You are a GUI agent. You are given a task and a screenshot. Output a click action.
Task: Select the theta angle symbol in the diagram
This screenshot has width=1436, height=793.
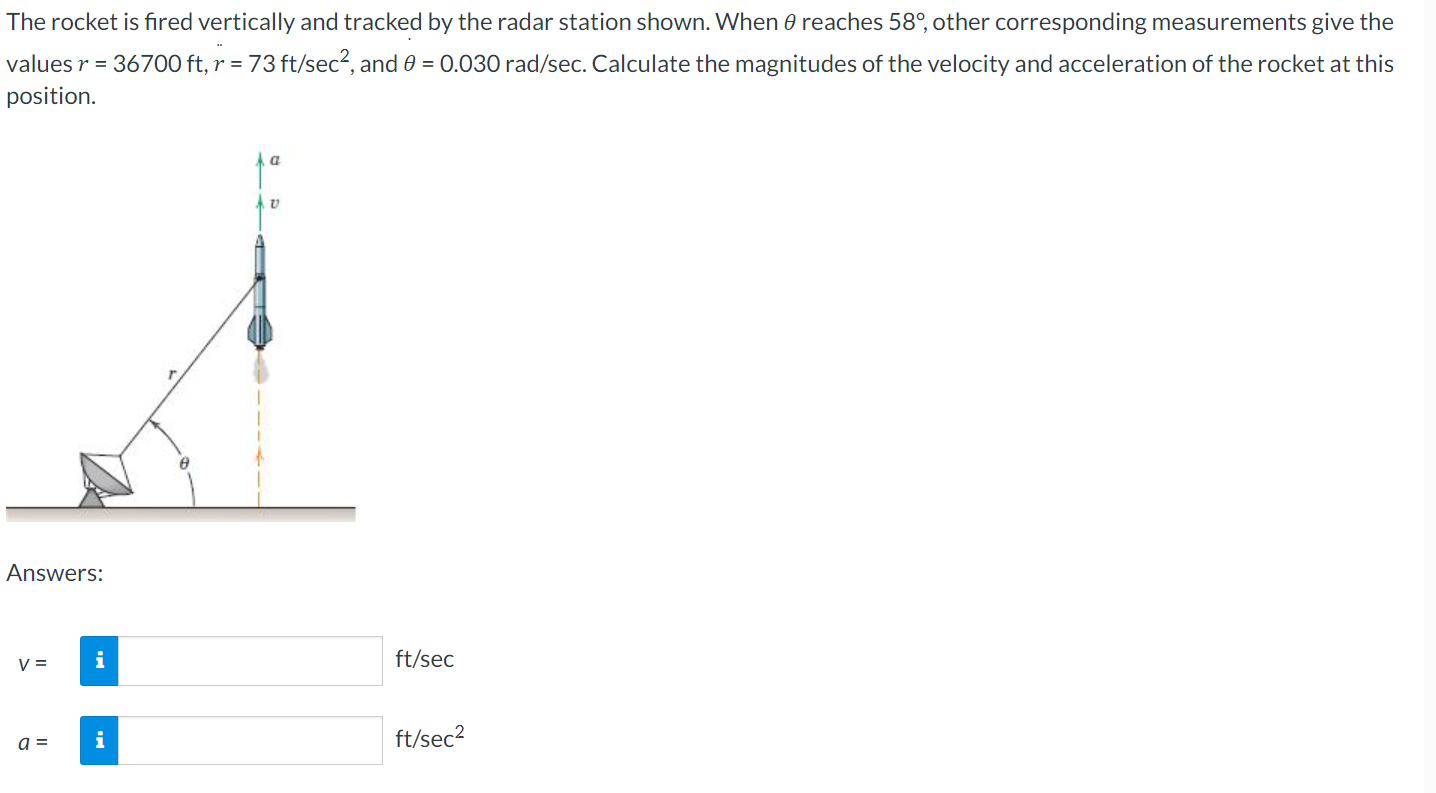[183, 462]
